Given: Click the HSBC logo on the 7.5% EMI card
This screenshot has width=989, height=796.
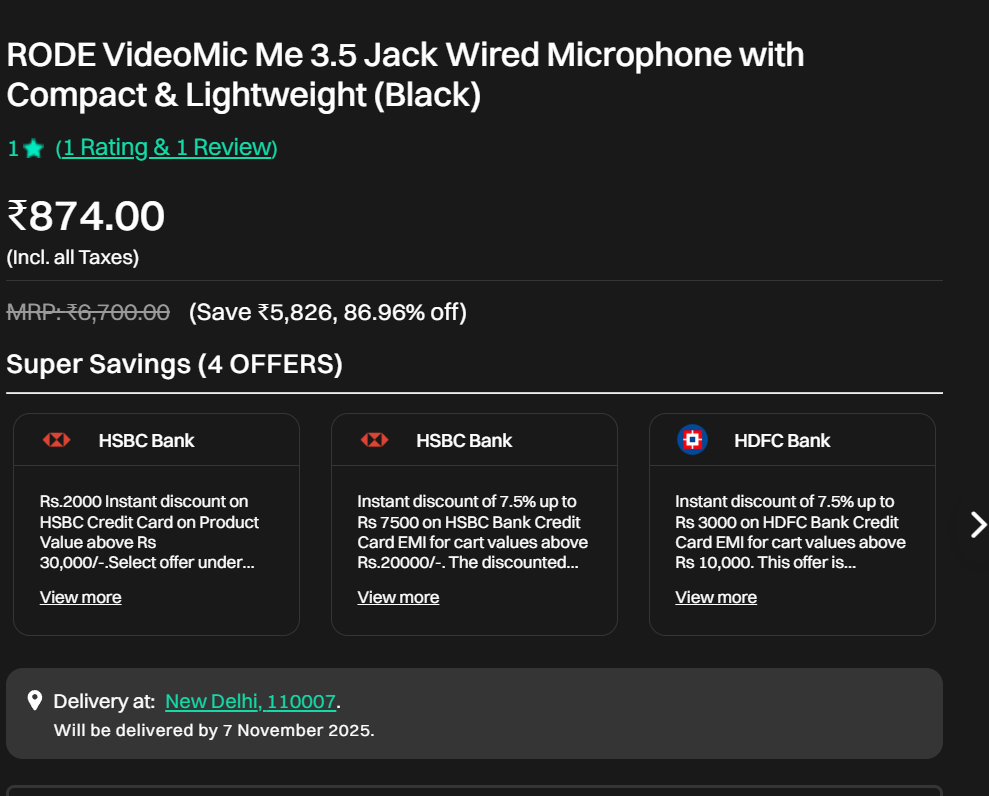Looking at the screenshot, I should (374, 440).
